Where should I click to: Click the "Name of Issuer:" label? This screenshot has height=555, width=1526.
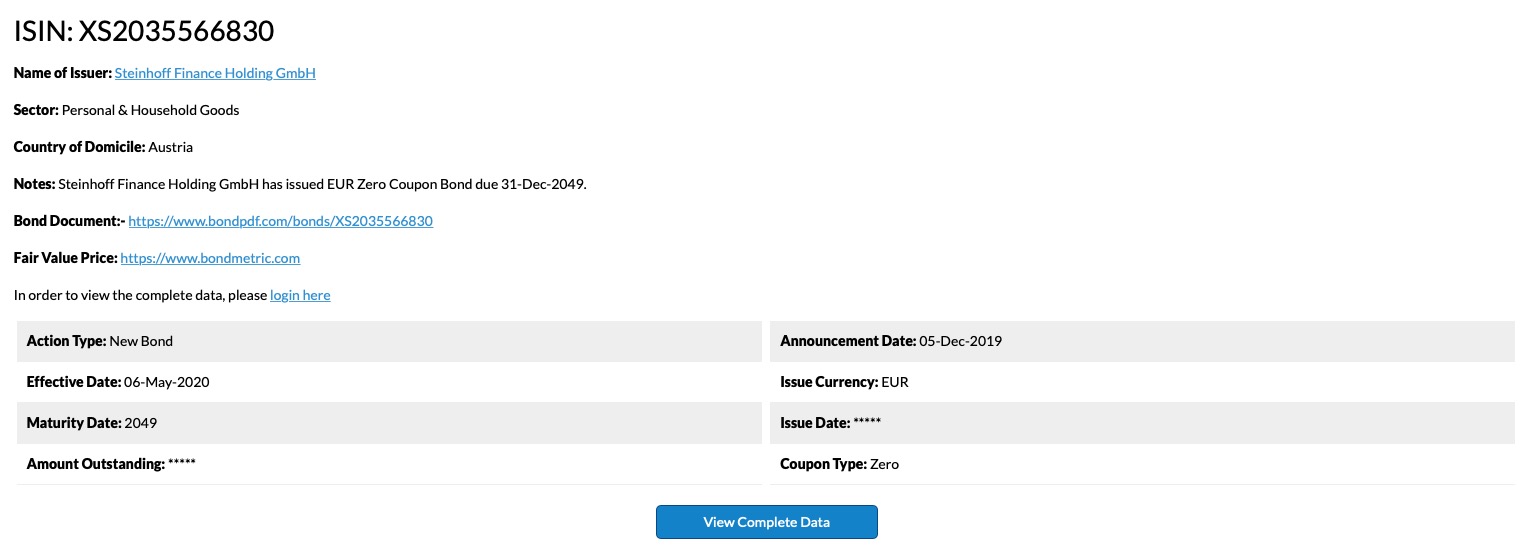pos(62,73)
